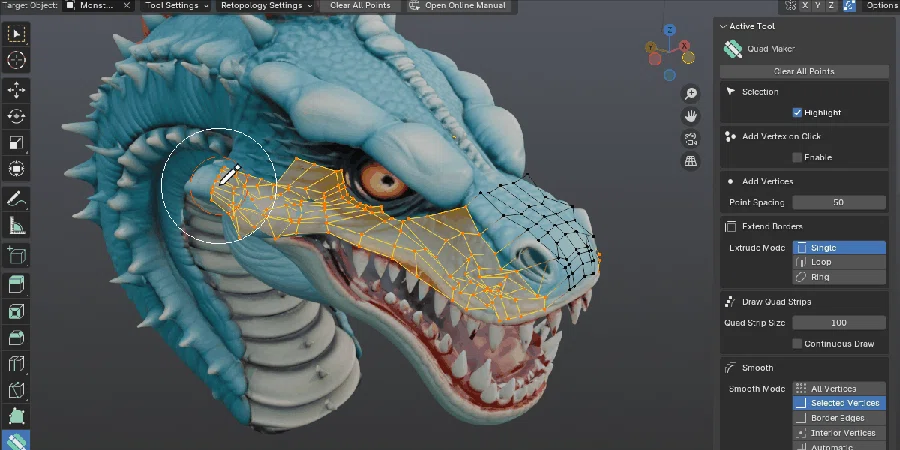Click the Add Vertex on Click label

point(781,137)
